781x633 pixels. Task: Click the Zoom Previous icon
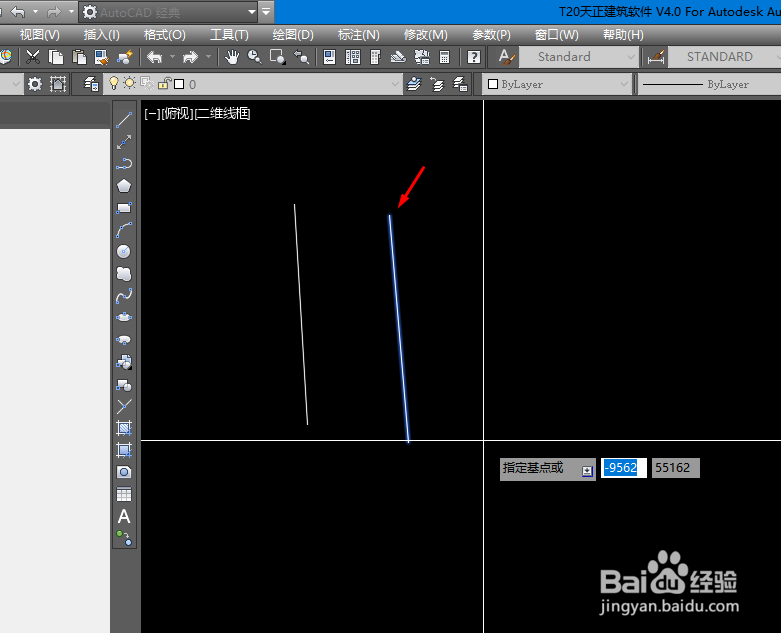point(301,57)
